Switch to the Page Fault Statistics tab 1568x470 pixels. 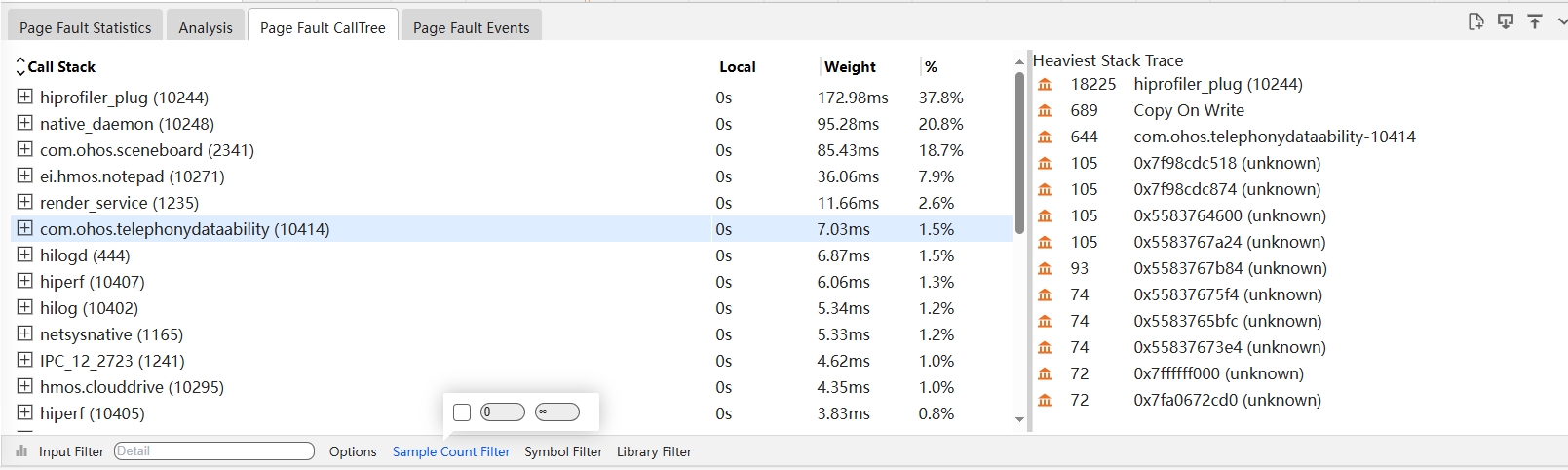(x=85, y=27)
